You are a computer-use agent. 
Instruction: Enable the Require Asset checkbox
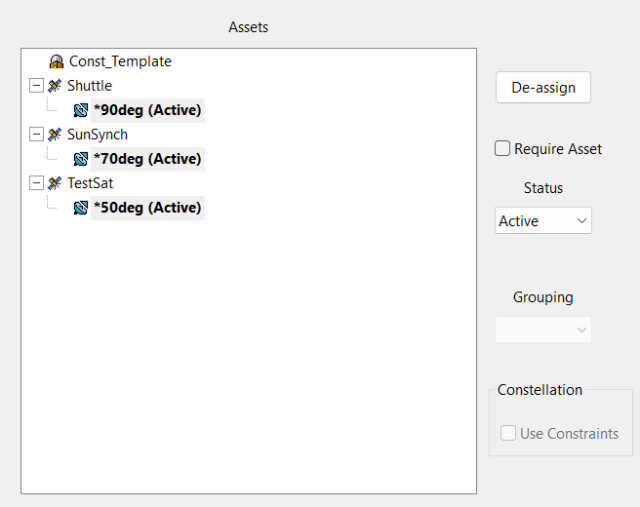click(x=503, y=149)
